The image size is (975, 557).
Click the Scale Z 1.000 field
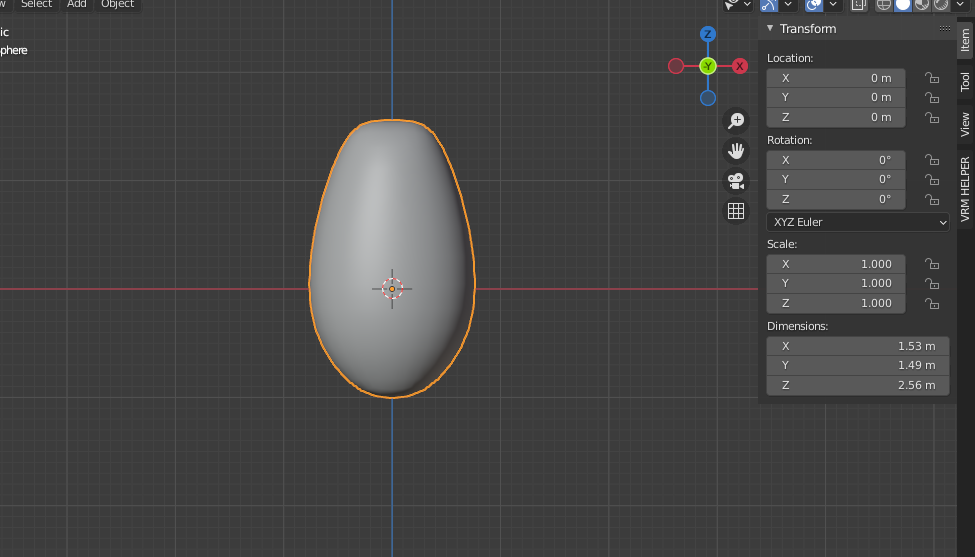pyautogui.click(x=836, y=303)
